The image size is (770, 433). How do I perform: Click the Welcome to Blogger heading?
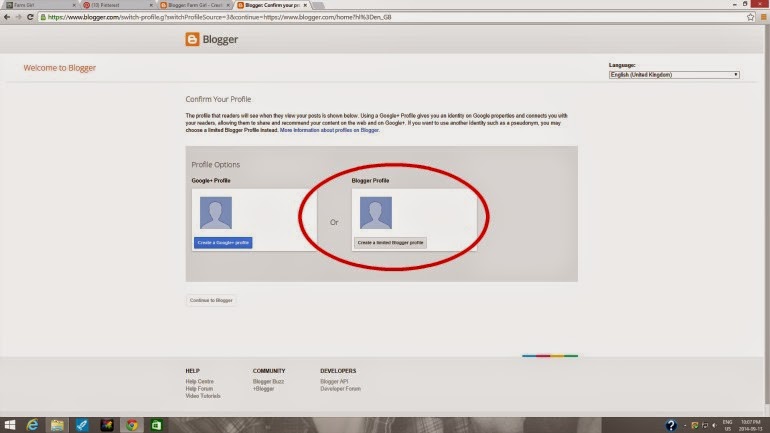59,68
